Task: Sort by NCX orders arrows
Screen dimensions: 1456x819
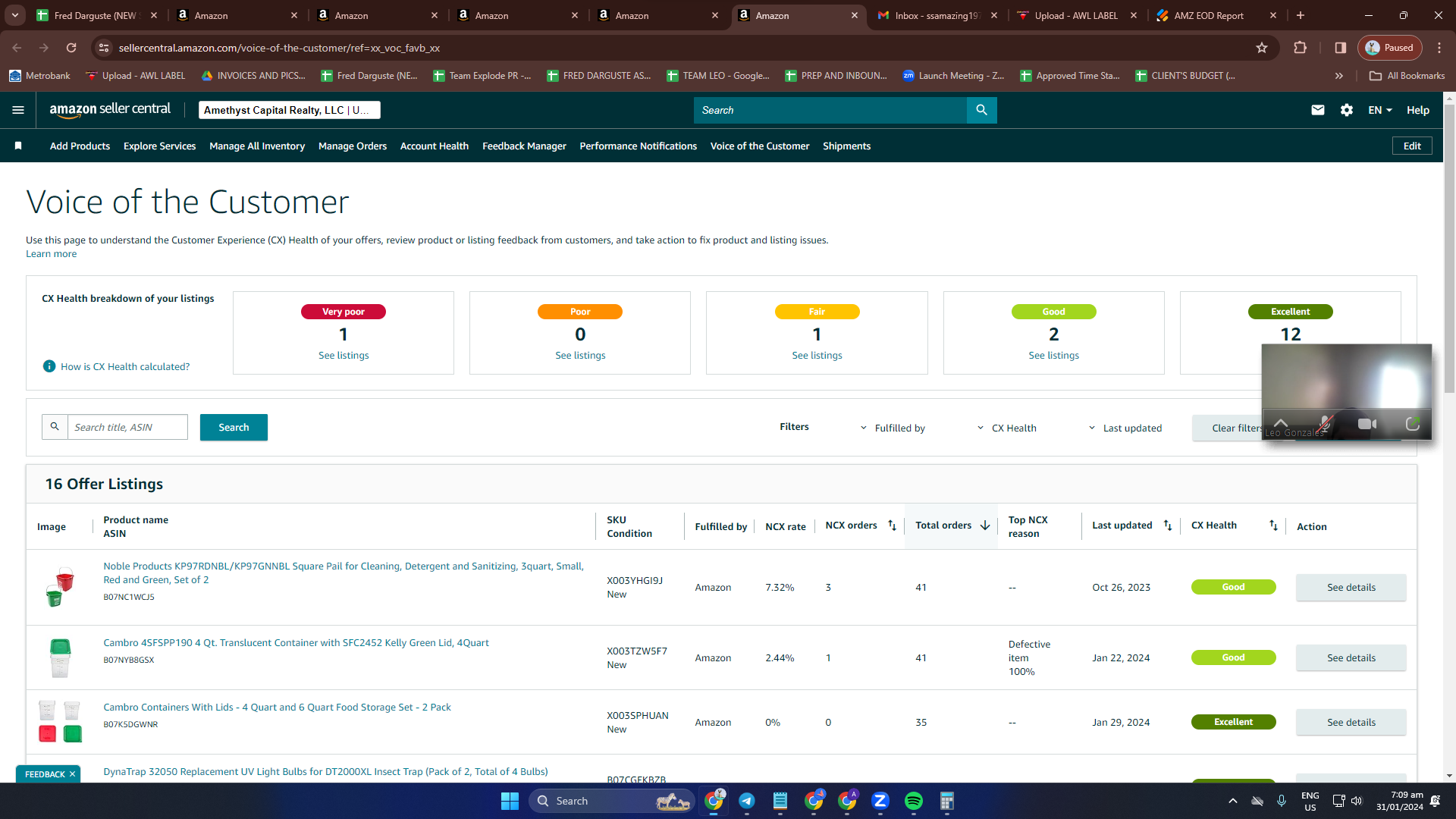Action: point(893,526)
